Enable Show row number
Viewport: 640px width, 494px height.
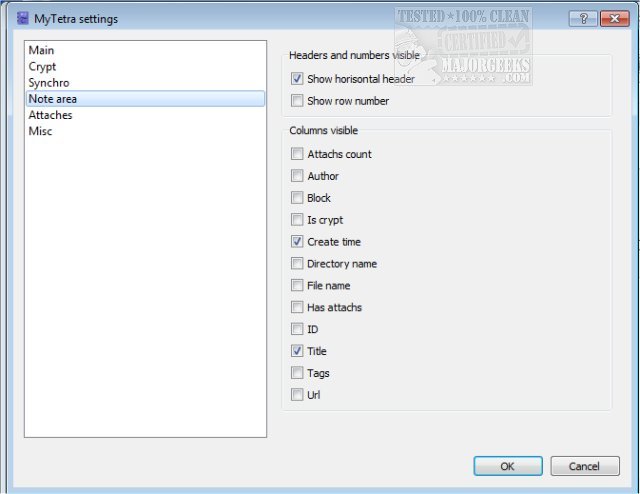point(297,100)
